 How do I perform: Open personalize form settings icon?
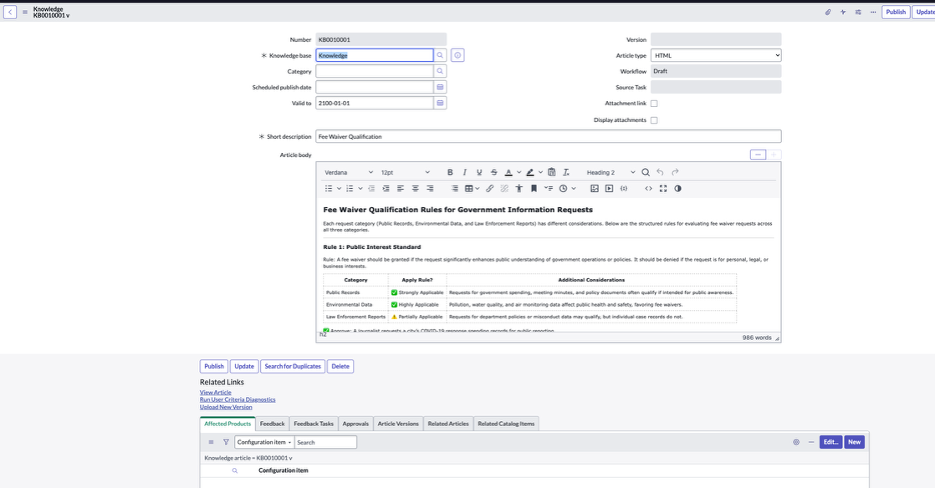(858, 12)
